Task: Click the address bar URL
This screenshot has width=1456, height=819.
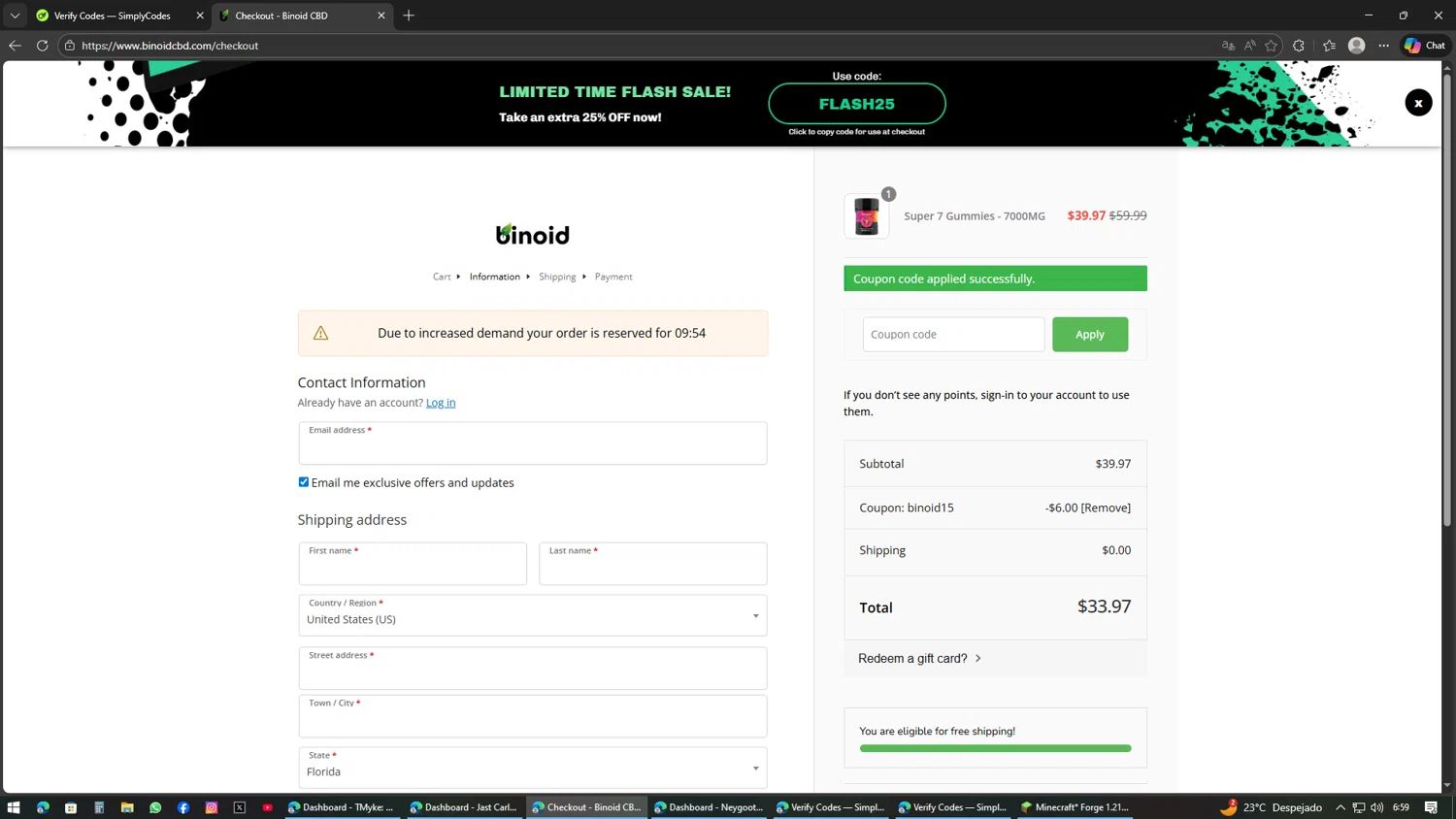Action: pyautogui.click(x=170, y=46)
